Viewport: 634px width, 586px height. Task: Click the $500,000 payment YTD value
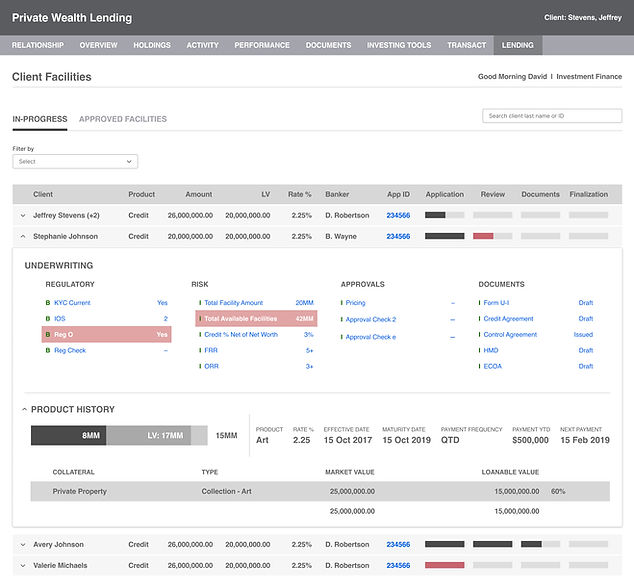coord(530,440)
